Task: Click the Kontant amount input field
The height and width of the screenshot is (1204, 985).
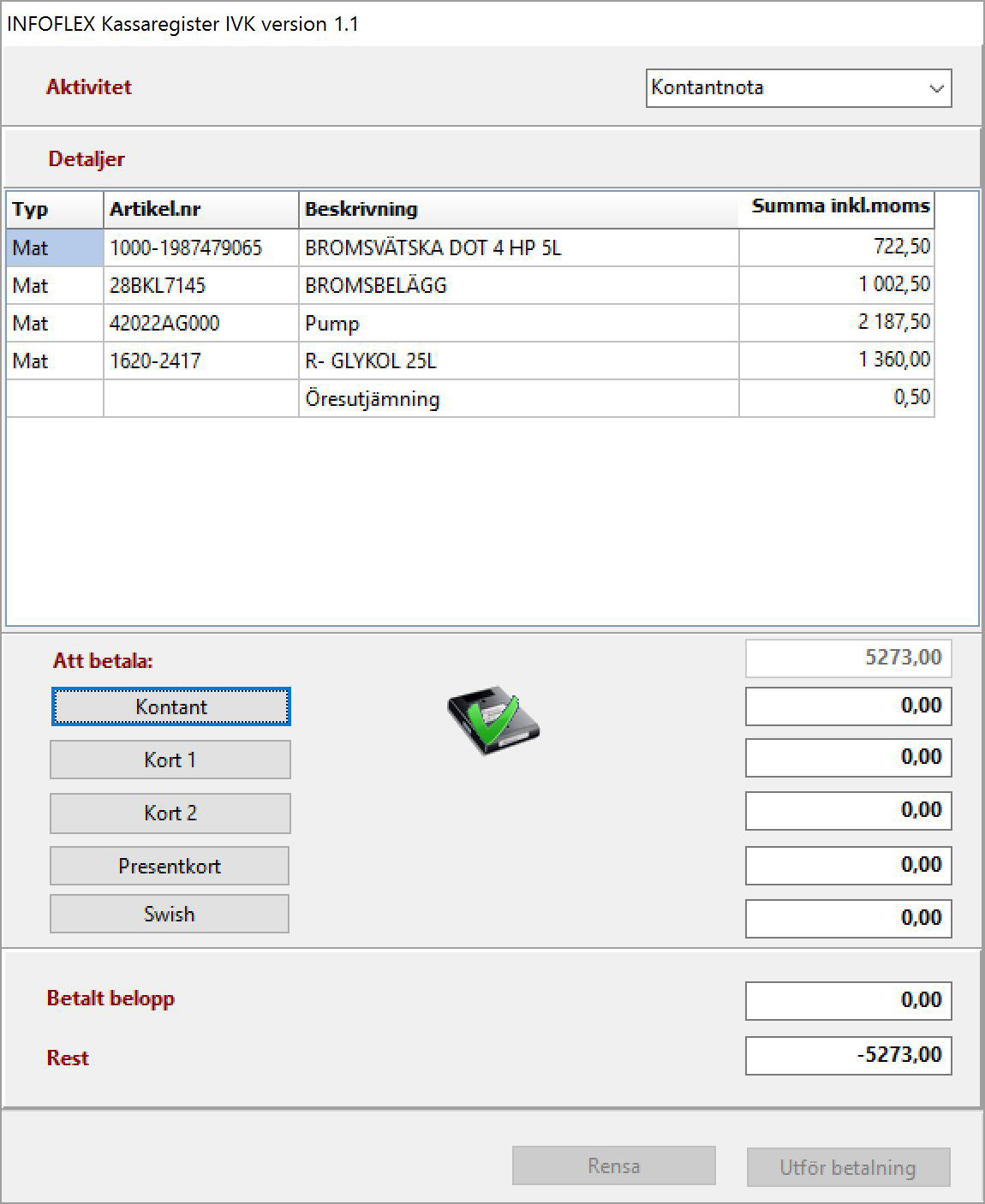Action: pos(849,706)
